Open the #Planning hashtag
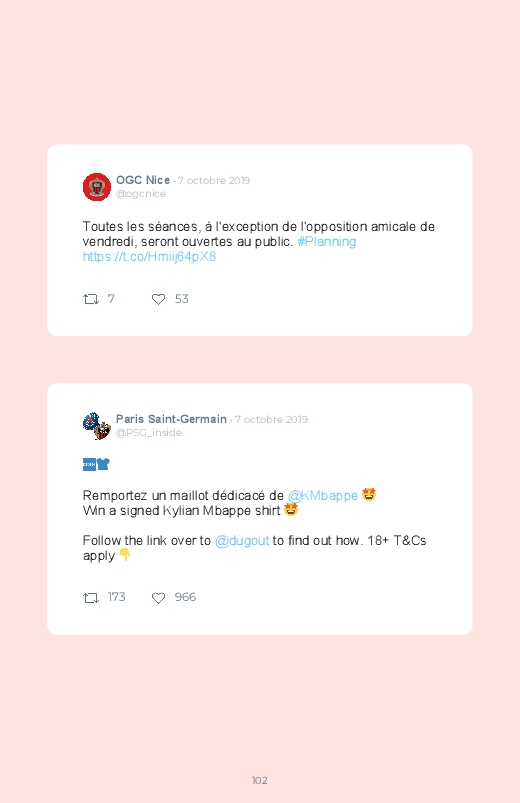Viewport: 520px width, 803px height. pyautogui.click(x=327, y=242)
